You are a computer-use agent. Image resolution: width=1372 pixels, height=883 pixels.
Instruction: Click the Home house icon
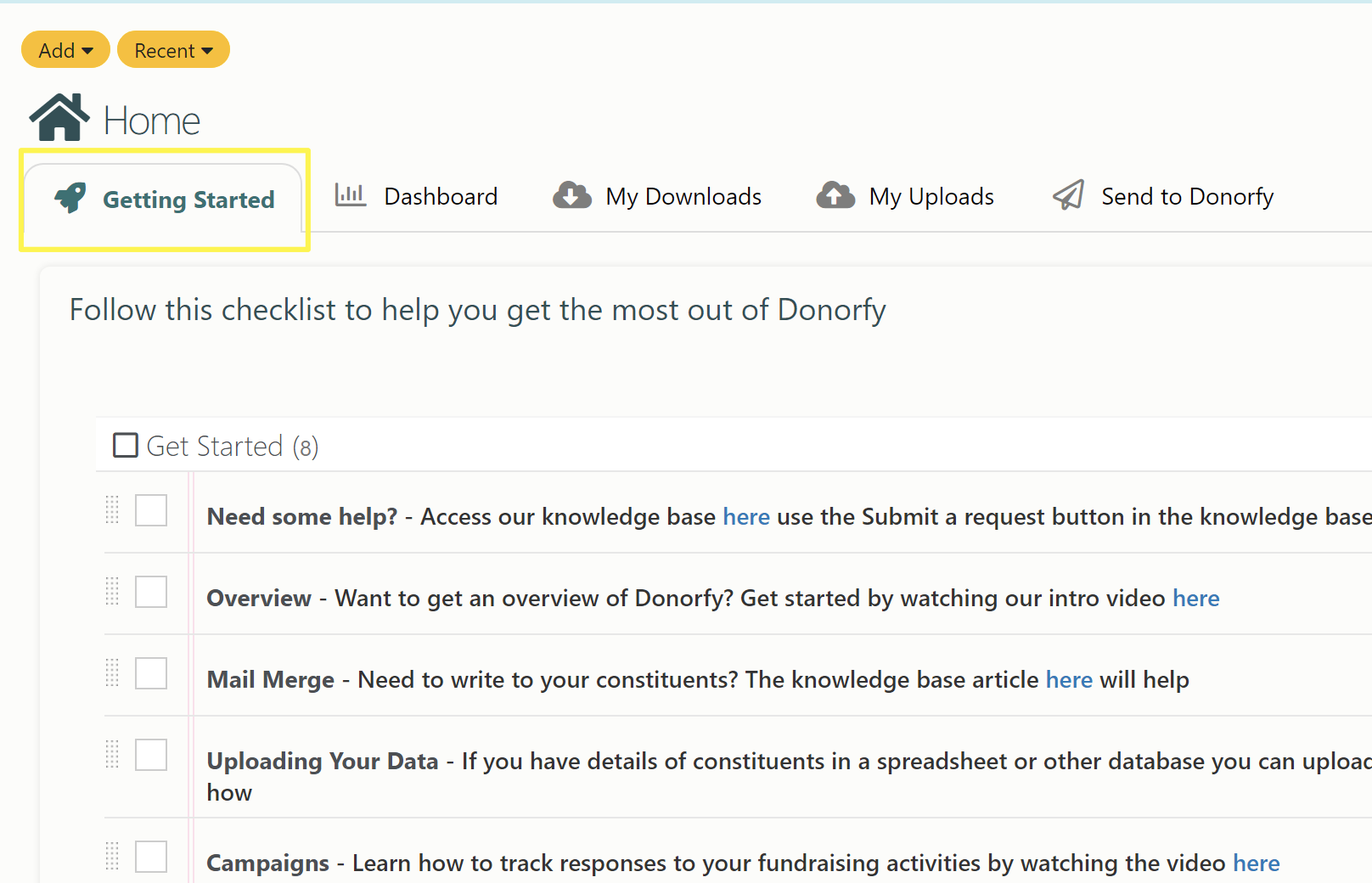coord(59,117)
